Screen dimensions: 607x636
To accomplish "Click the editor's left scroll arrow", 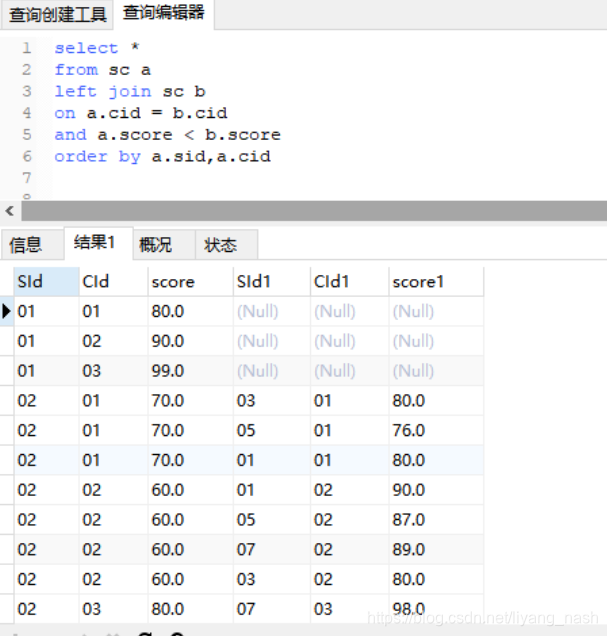I will pyautogui.click(x=10, y=211).
